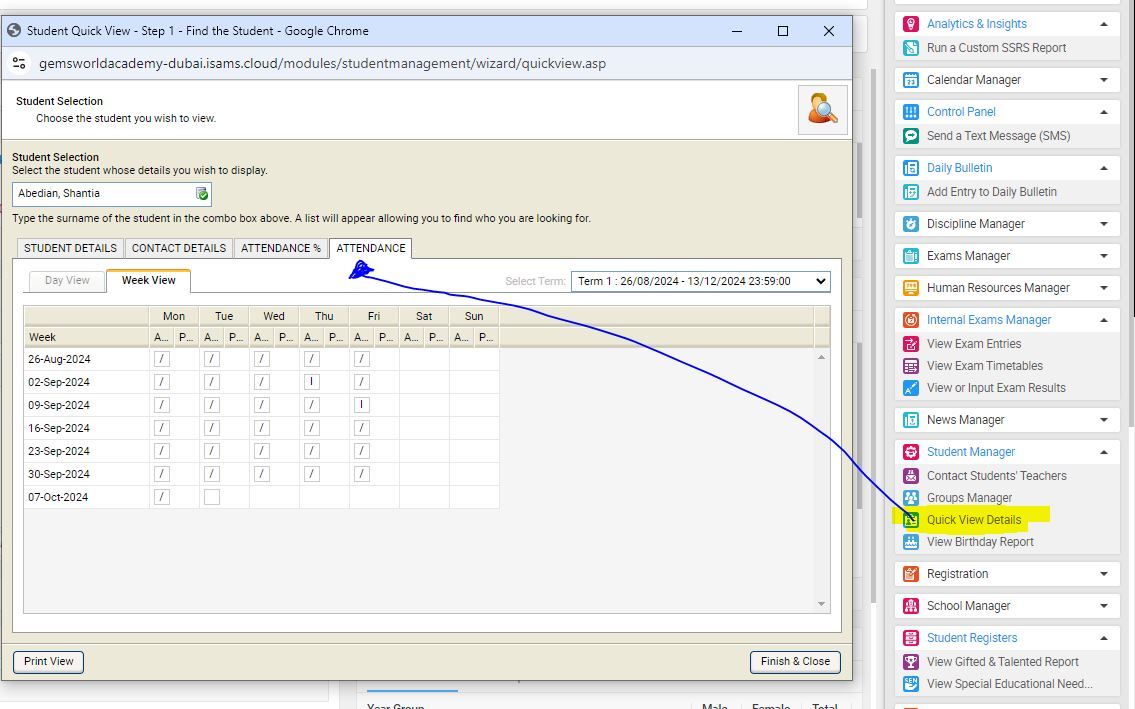Click the View Exam Timetables icon
Image resolution: width=1135 pixels, height=709 pixels.
pyautogui.click(x=910, y=366)
